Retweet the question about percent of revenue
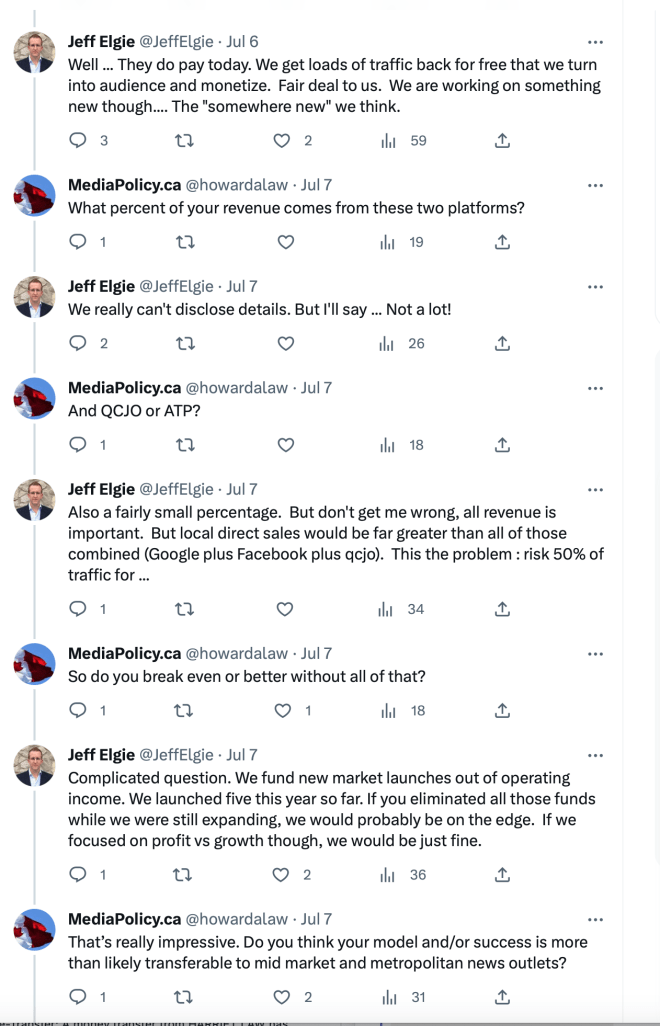This screenshot has height=1026, width=660. coord(182,242)
